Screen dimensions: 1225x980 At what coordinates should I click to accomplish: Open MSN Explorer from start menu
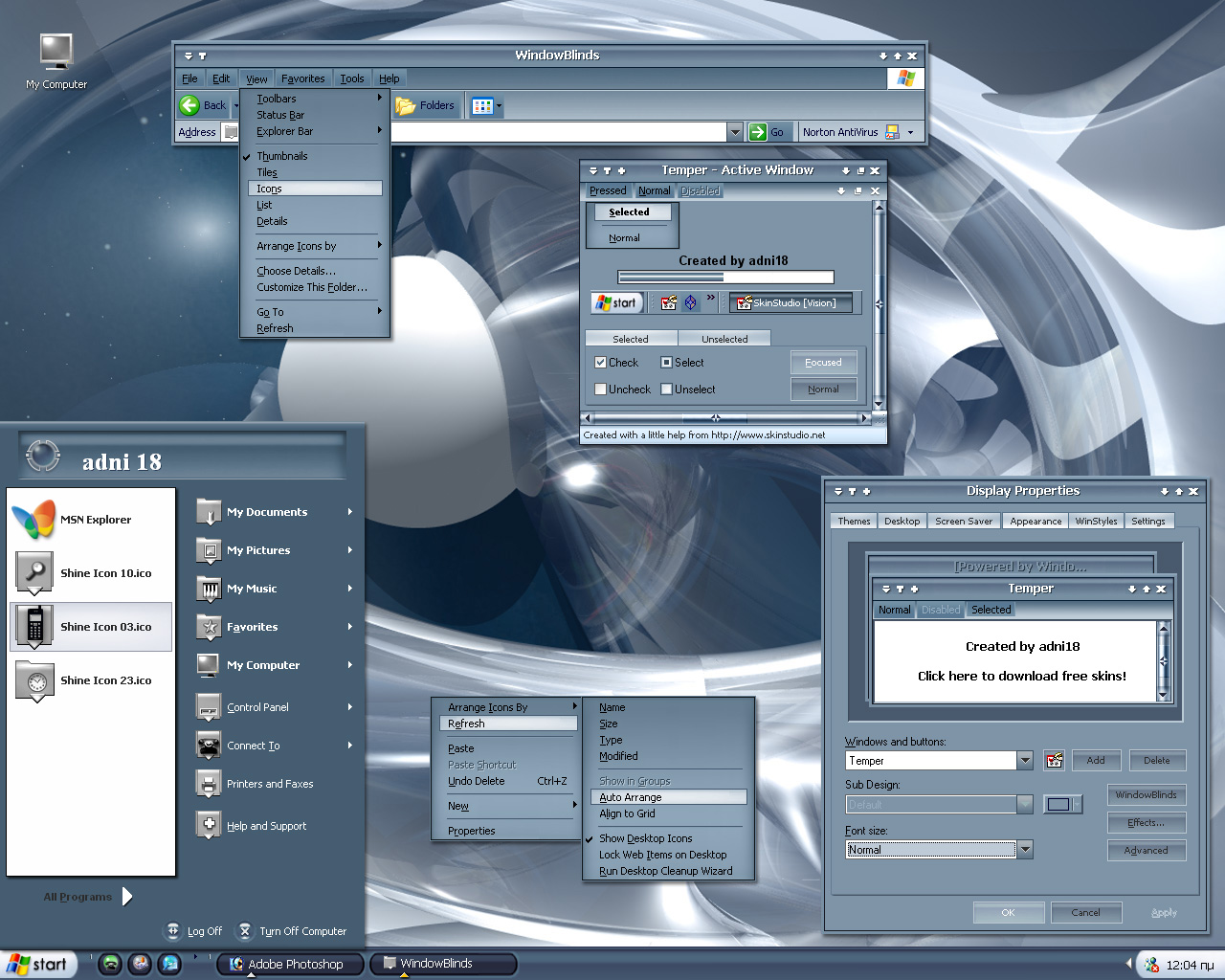tap(91, 520)
